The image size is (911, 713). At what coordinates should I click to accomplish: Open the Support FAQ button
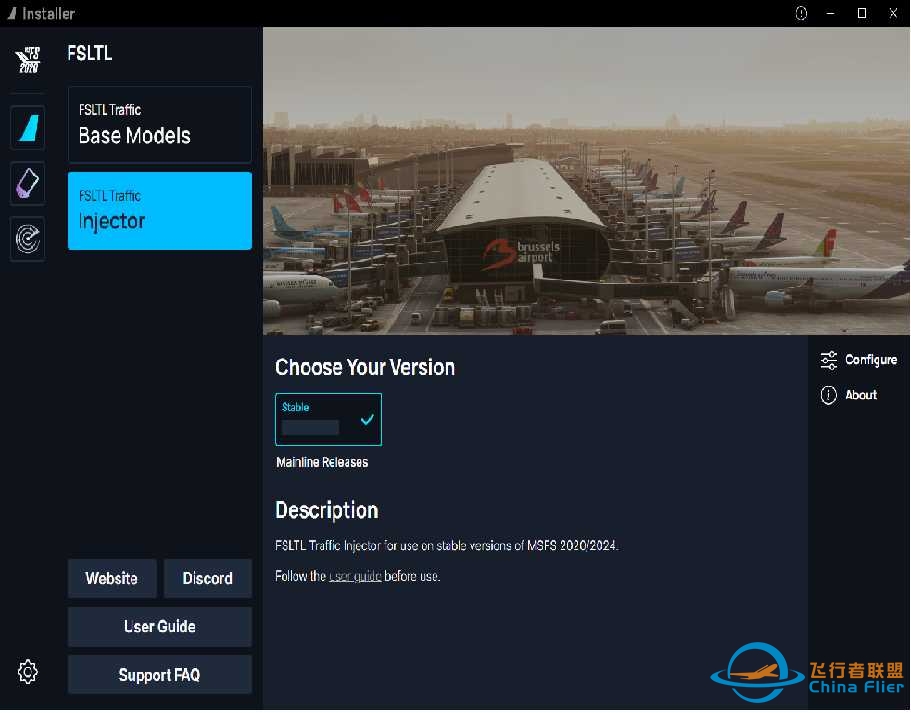pyautogui.click(x=160, y=675)
